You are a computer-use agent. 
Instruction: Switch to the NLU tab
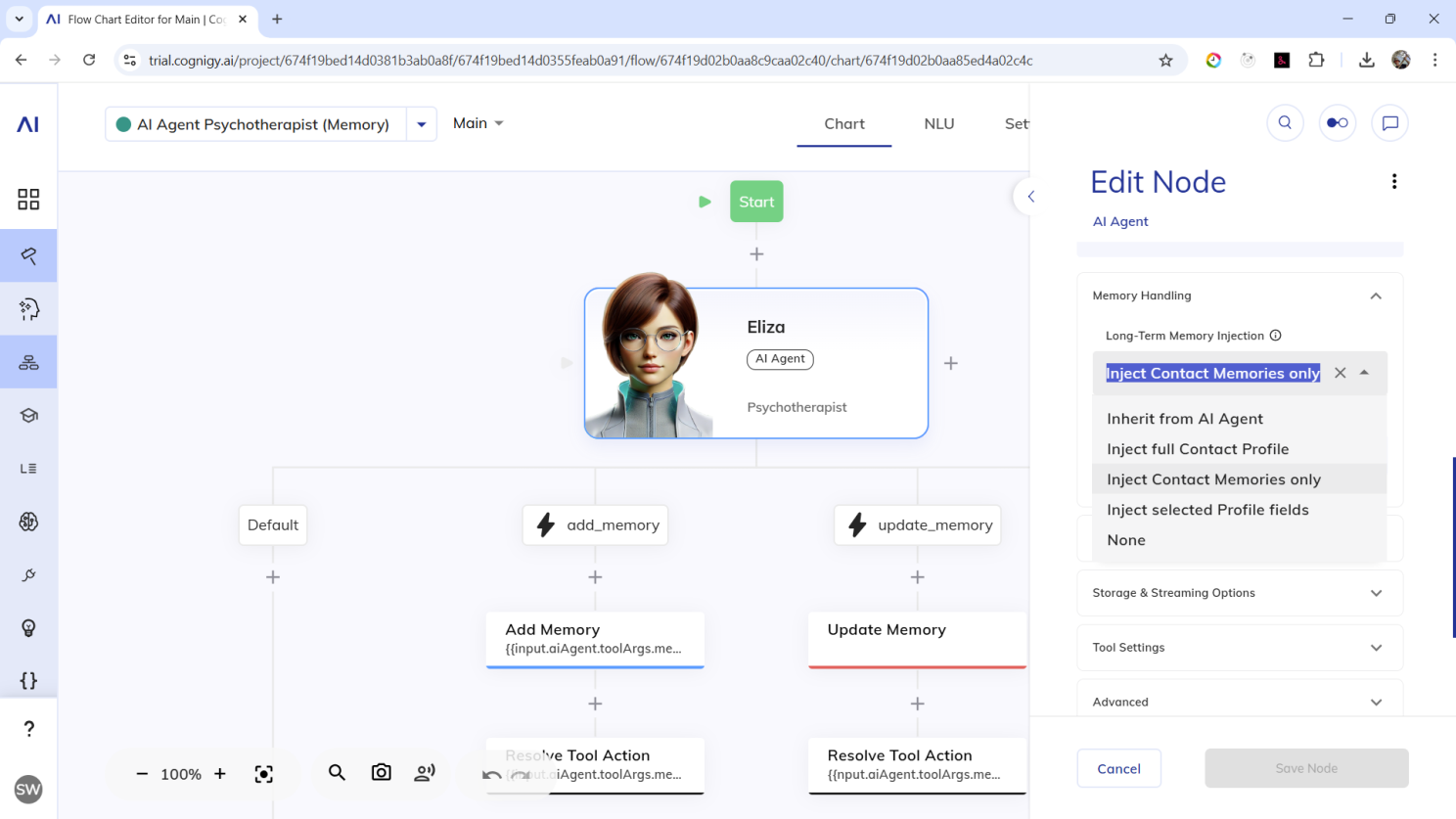(938, 124)
